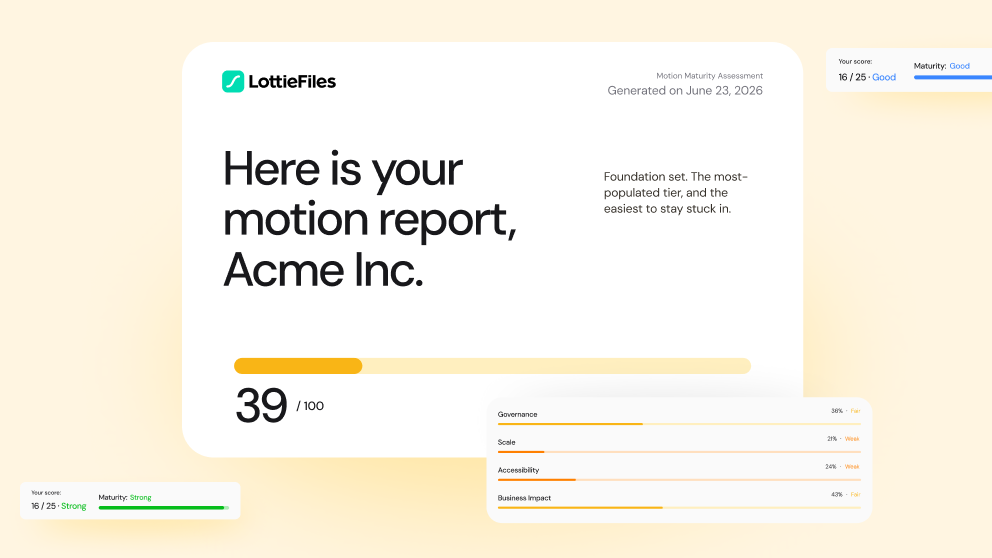This screenshot has height=558, width=992.
Task: Click the large 39 score number
Action: tap(261, 406)
